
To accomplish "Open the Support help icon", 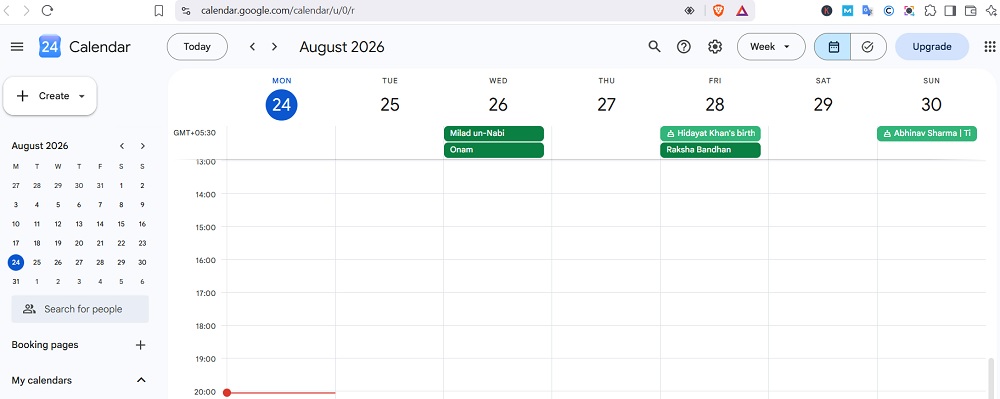I will coord(684,47).
